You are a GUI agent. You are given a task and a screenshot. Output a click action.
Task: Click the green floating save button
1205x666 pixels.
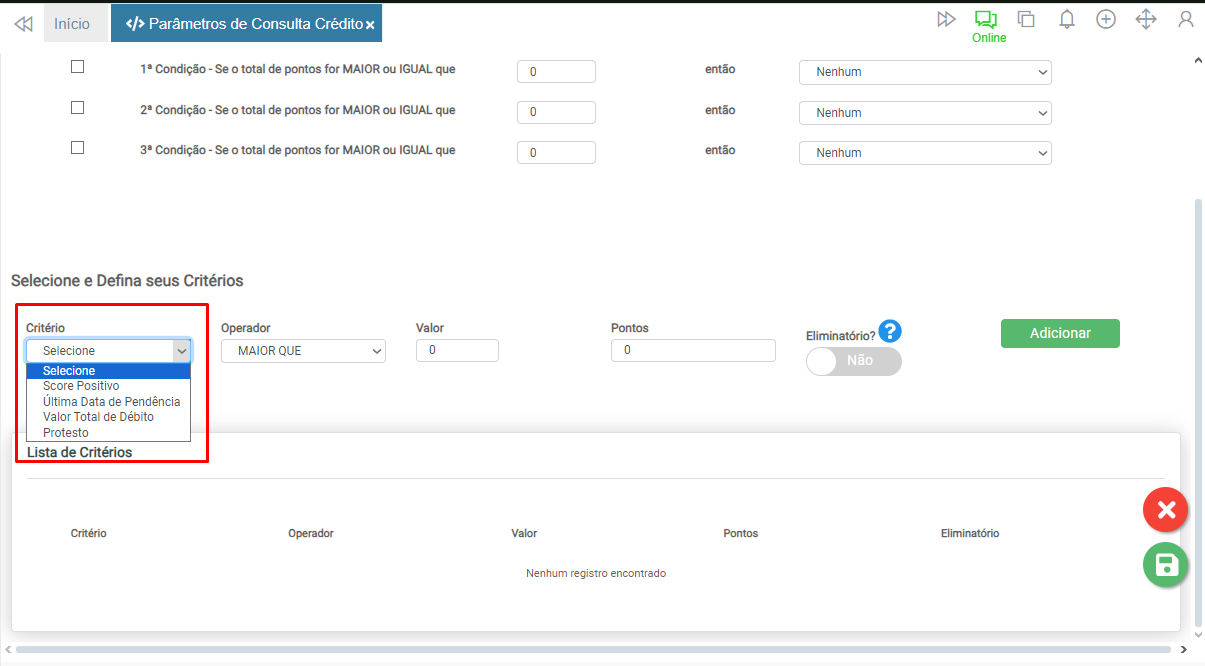point(1166,565)
